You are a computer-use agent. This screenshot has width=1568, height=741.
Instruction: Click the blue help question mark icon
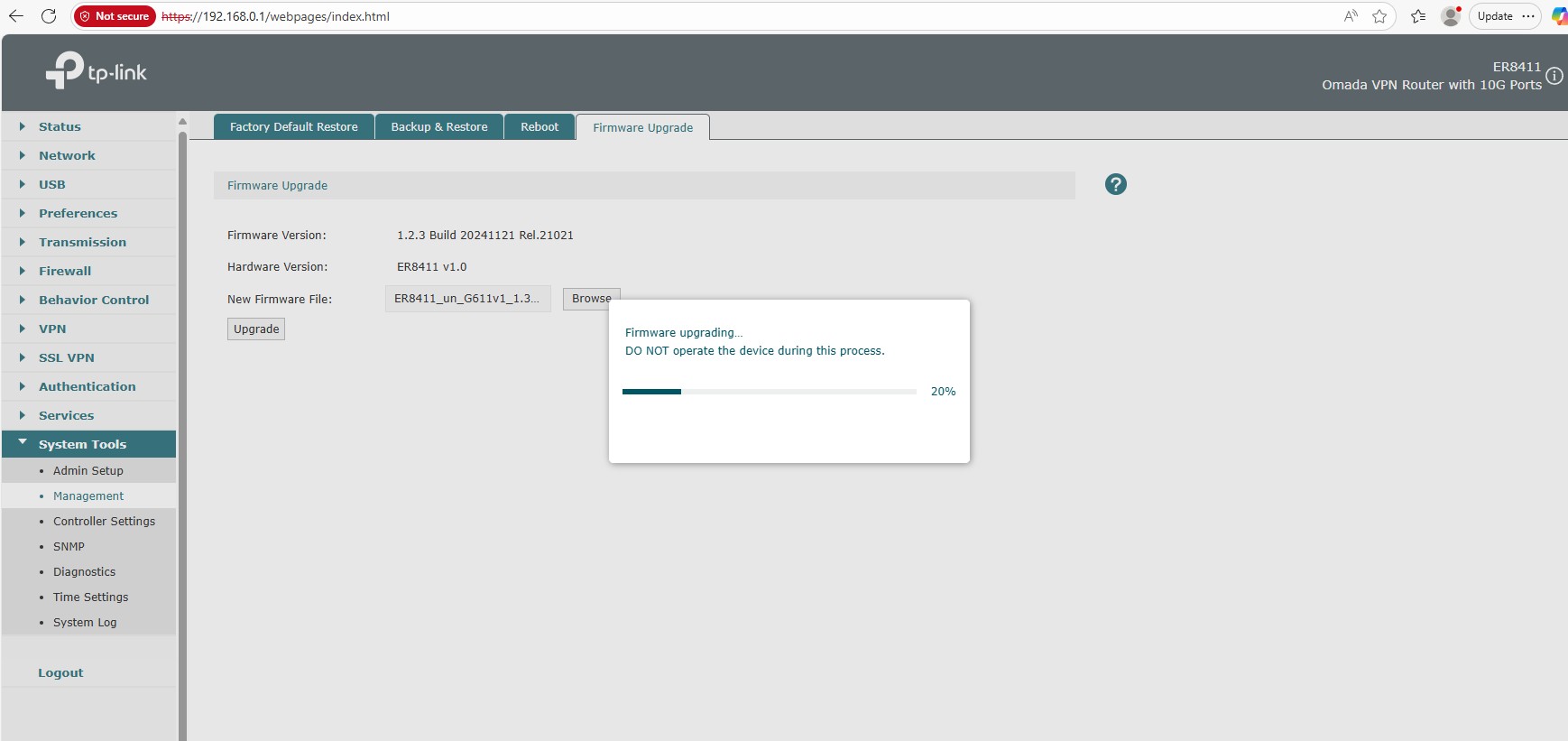pyautogui.click(x=1115, y=184)
